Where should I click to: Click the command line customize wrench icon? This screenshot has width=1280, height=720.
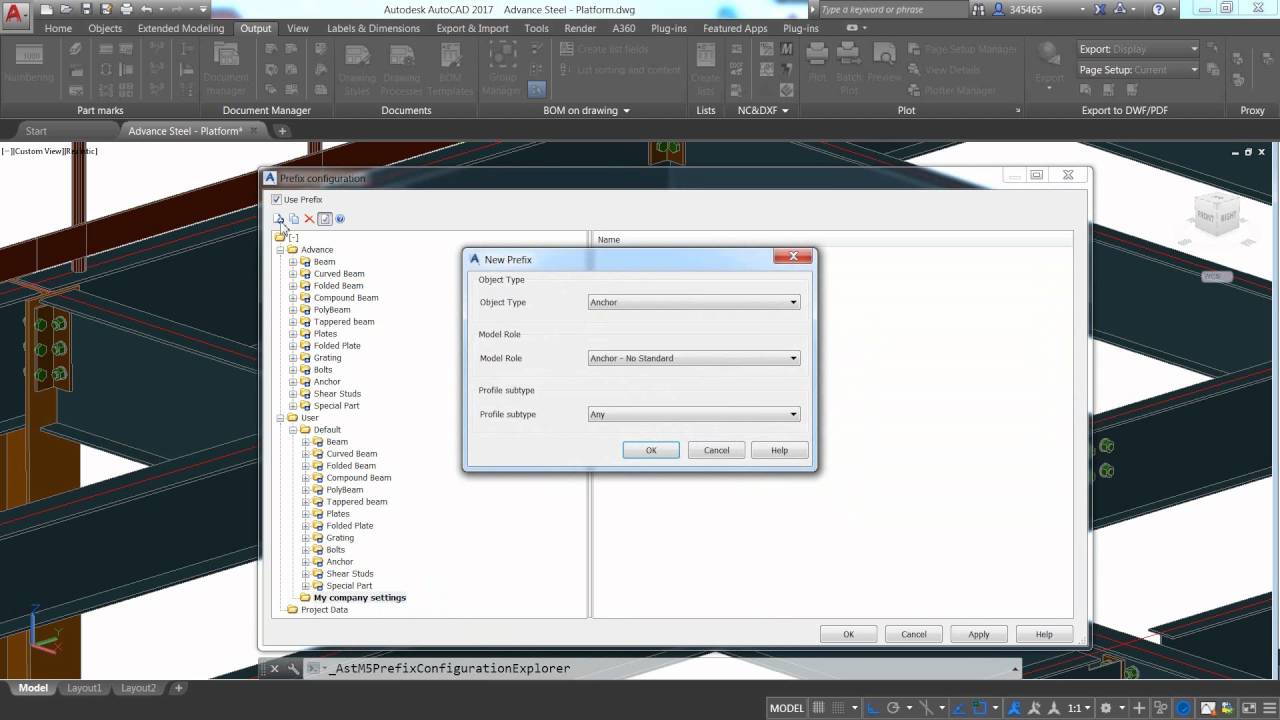pyautogui.click(x=293, y=668)
